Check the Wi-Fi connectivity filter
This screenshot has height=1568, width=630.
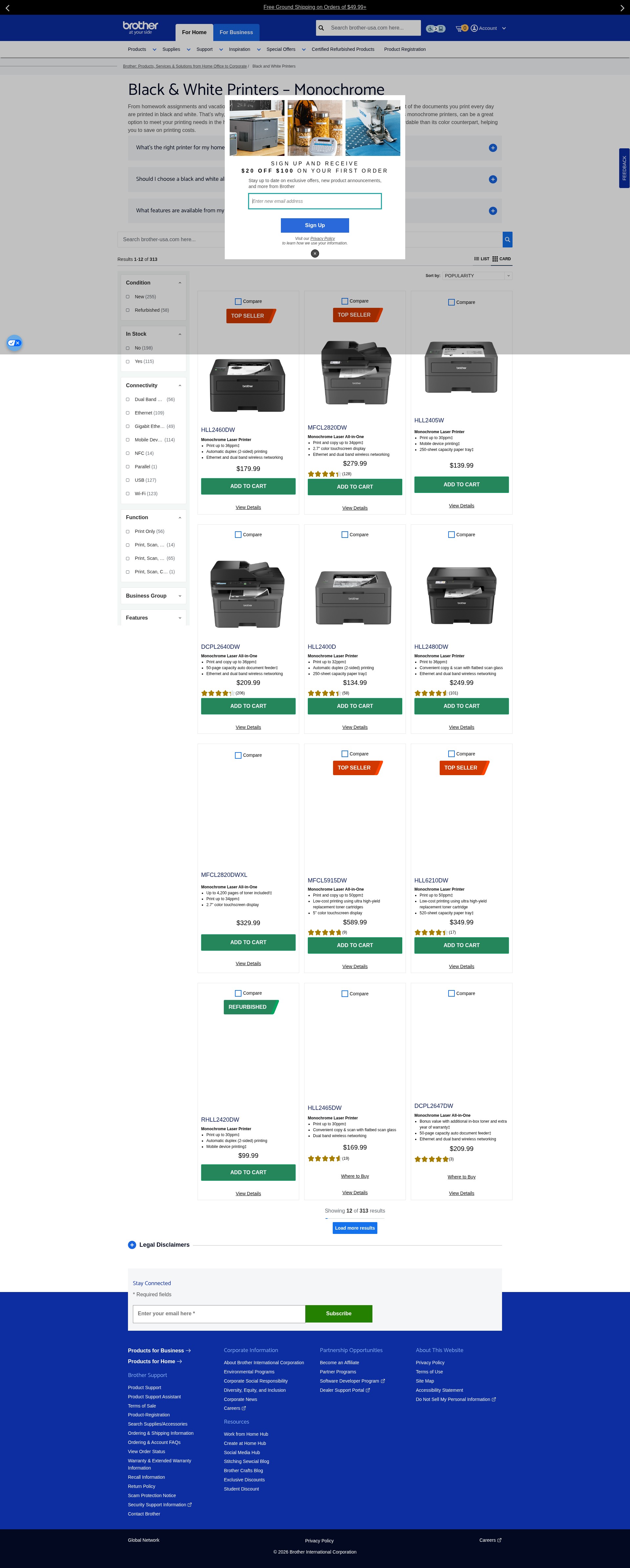pos(128,494)
